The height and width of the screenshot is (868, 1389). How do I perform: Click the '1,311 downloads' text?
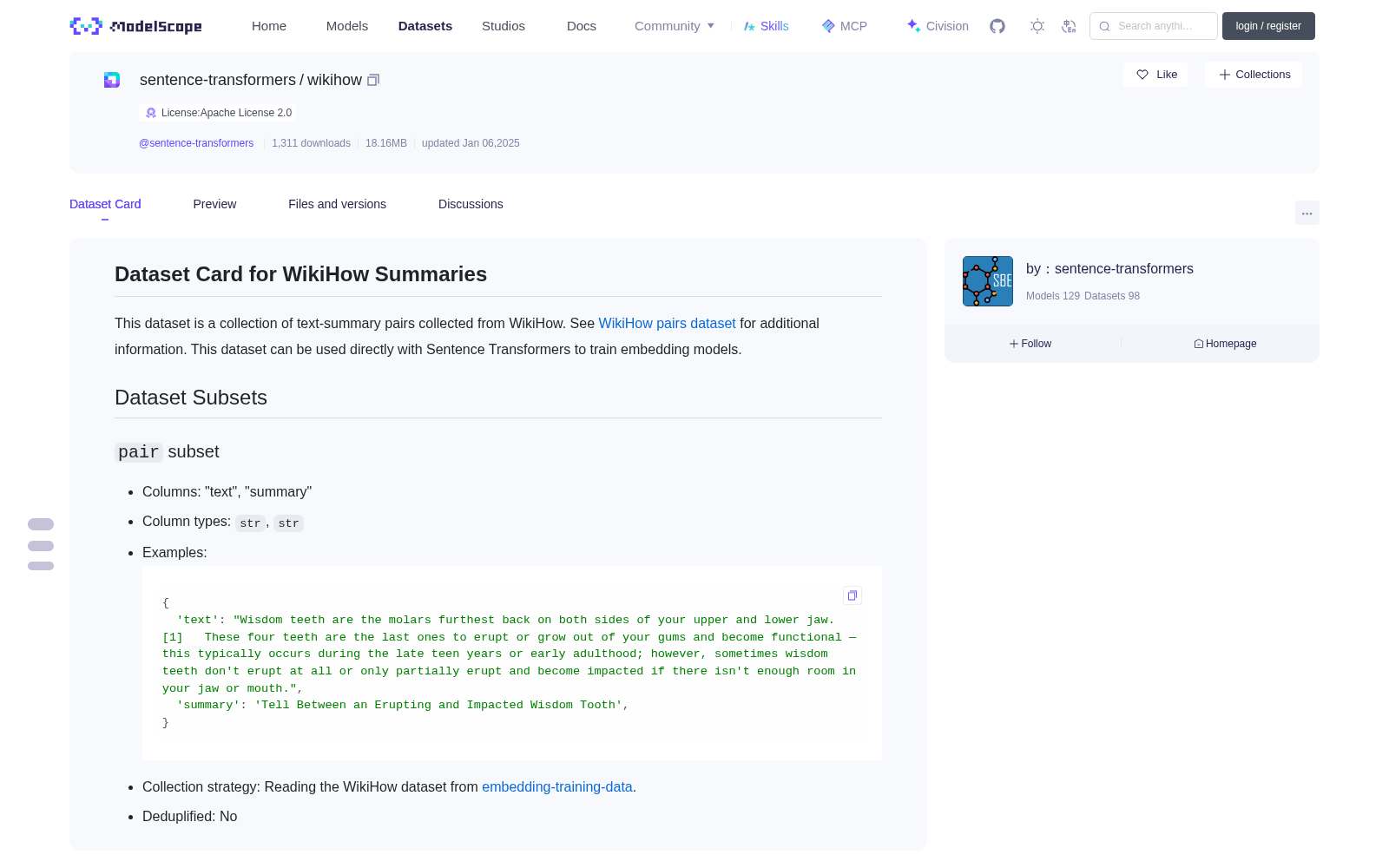tap(311, 143)
